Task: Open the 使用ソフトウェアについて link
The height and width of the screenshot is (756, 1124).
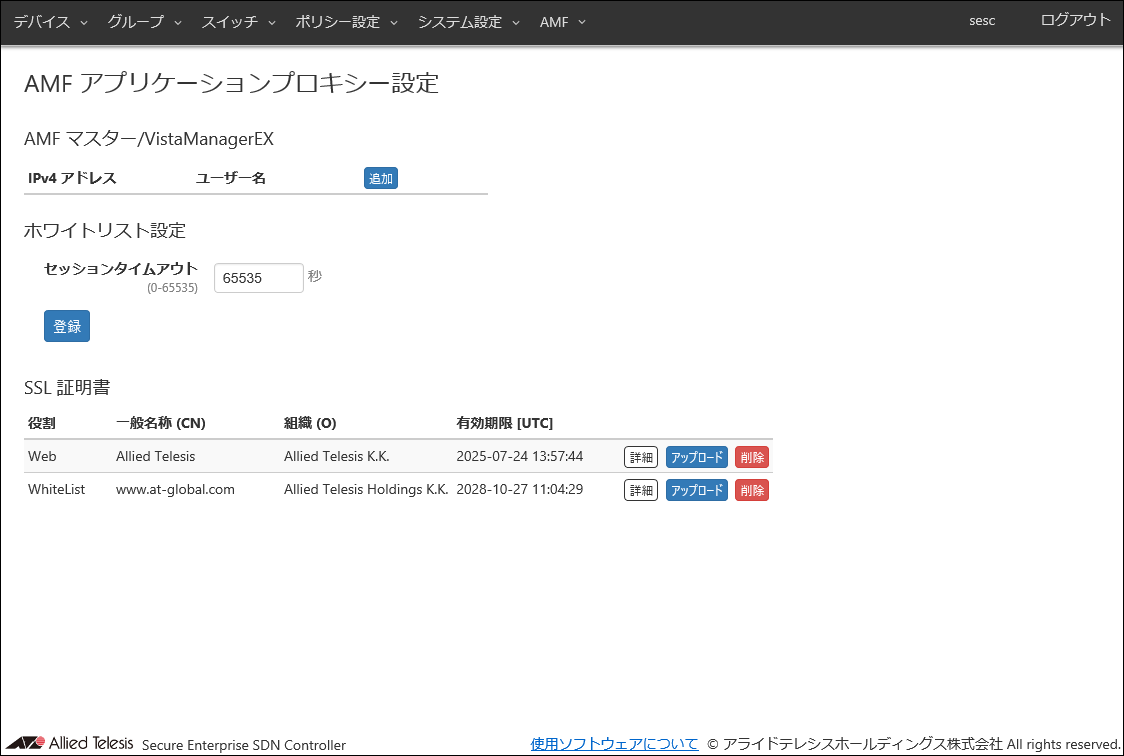Action: click(x=614, y=744)
